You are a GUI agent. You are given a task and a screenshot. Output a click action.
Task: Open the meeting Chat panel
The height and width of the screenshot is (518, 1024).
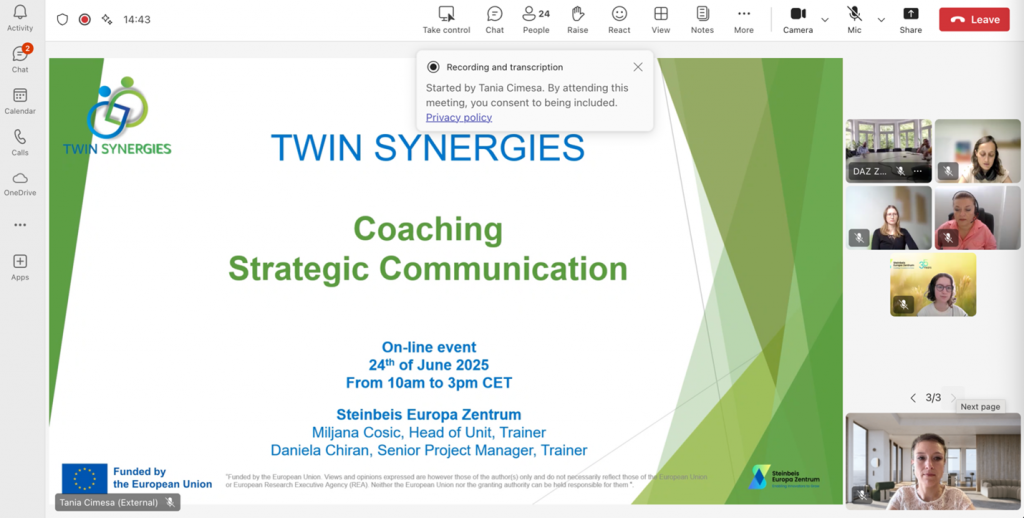(494, 20)
